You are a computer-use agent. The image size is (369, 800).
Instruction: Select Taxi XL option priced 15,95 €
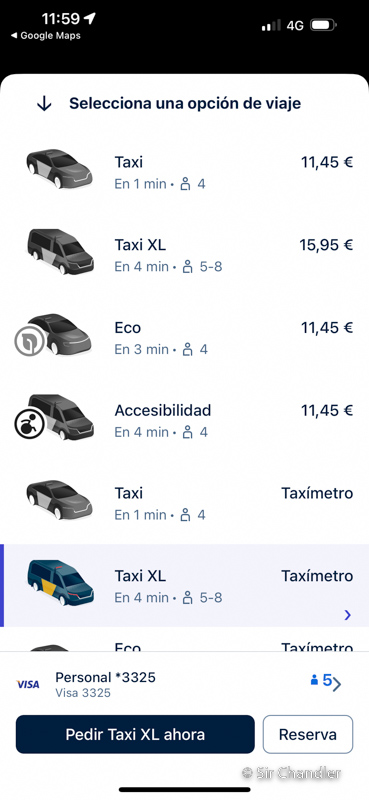click(184, 255)
